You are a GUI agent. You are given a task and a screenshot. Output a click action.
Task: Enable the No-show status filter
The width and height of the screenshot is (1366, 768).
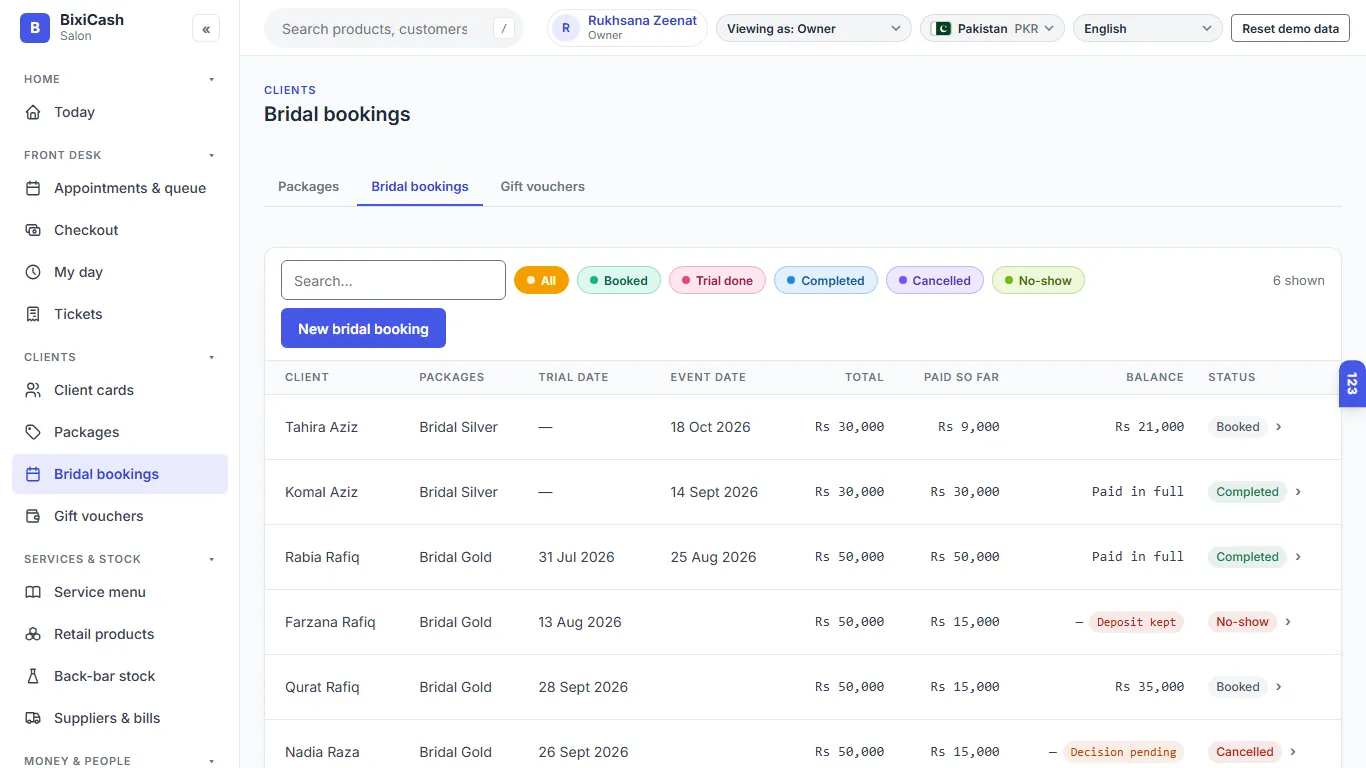(1038, 281)
